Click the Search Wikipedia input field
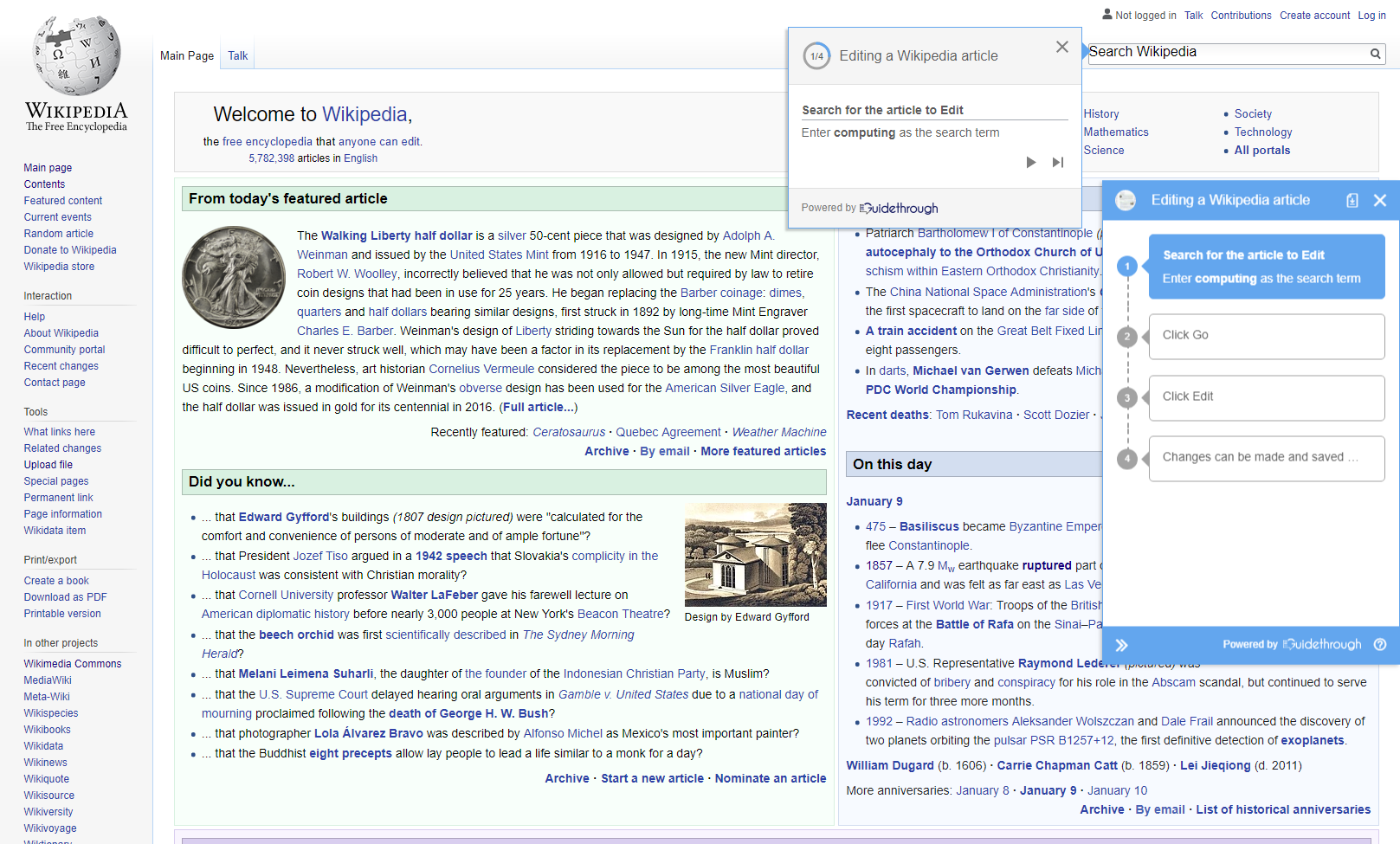1400x844 pixels. pyautogui.click(x=1226, y=53)
